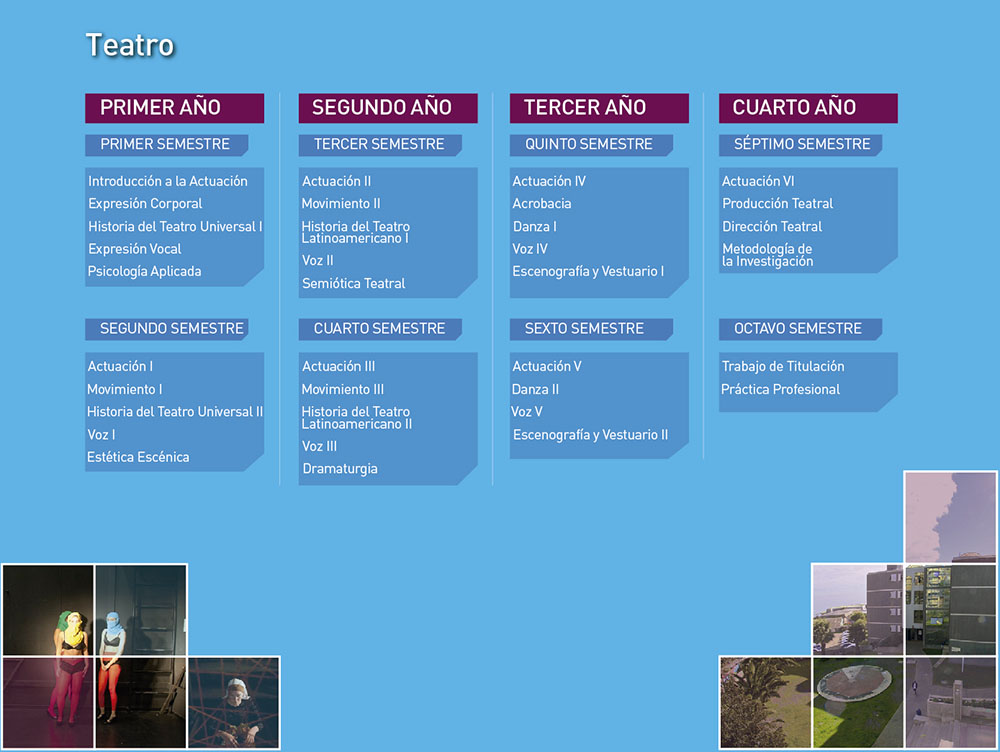Open the SEGUNDO SEMESTRE label
Image resolution: width=1000 pixels, height=752 pixels.
click(x=166, y=329)
